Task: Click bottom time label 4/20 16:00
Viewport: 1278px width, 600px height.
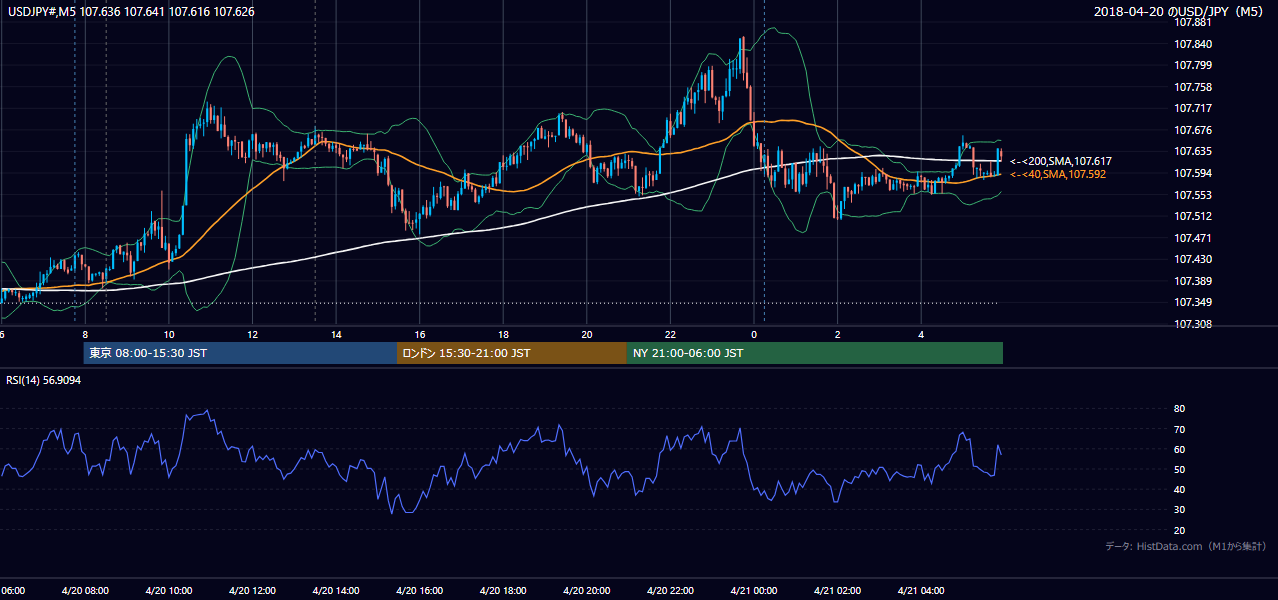Action: (419, 590)
